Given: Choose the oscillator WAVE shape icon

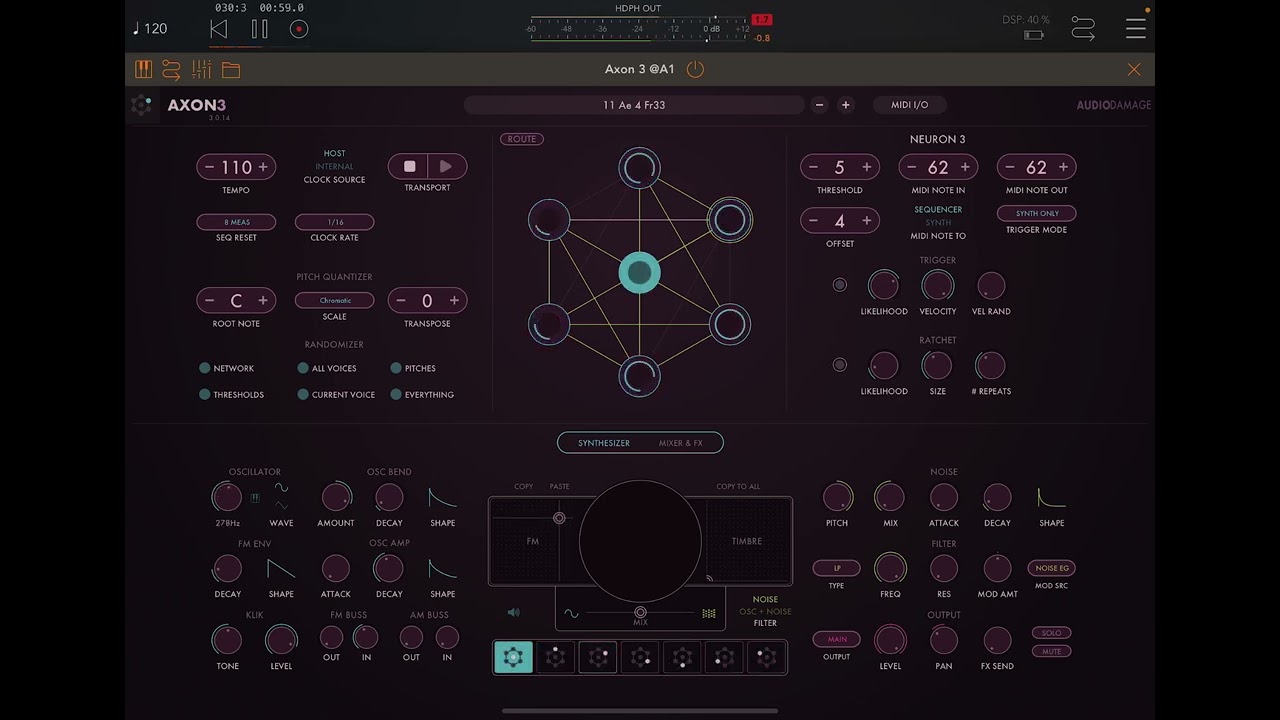Looking at the screenshot, I should [x=281, y=497].
